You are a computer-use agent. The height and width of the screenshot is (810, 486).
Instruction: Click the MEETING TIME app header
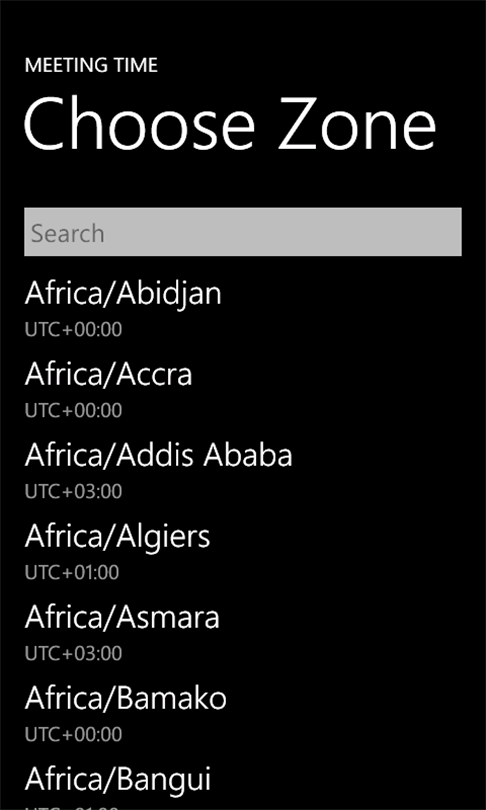[91, 66]
